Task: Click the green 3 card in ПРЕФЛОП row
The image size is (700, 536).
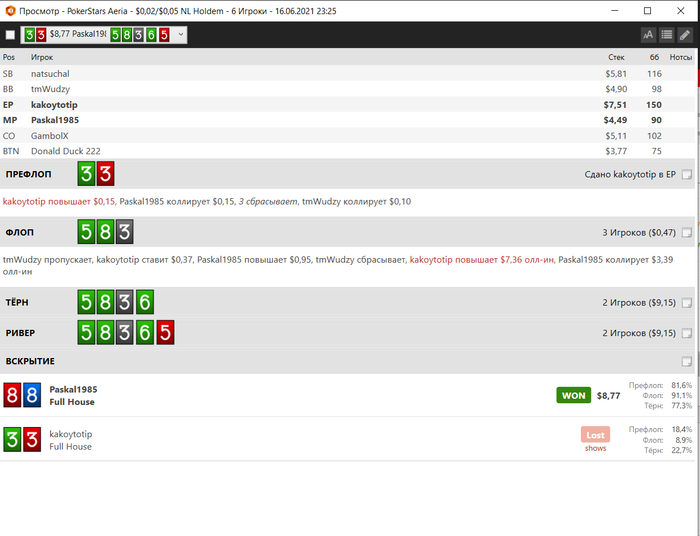Action: click(x=86, y=174)
